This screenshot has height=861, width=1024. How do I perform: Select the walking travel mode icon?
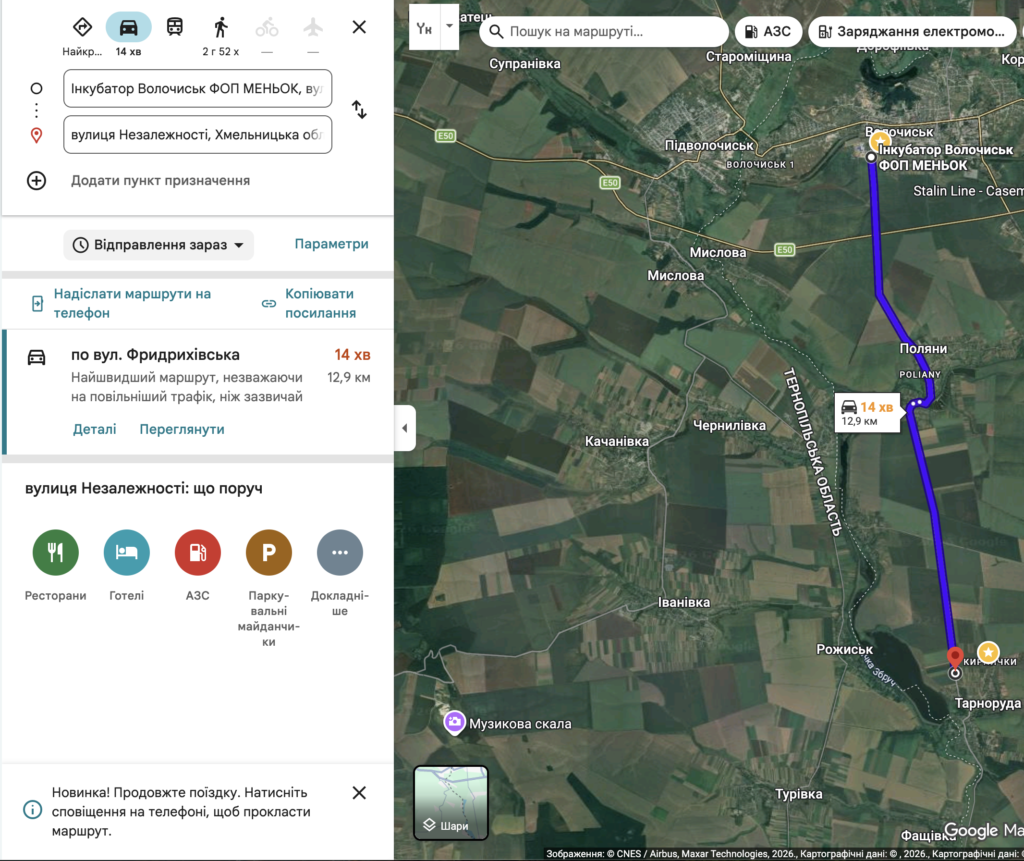[x=221, y=27]
